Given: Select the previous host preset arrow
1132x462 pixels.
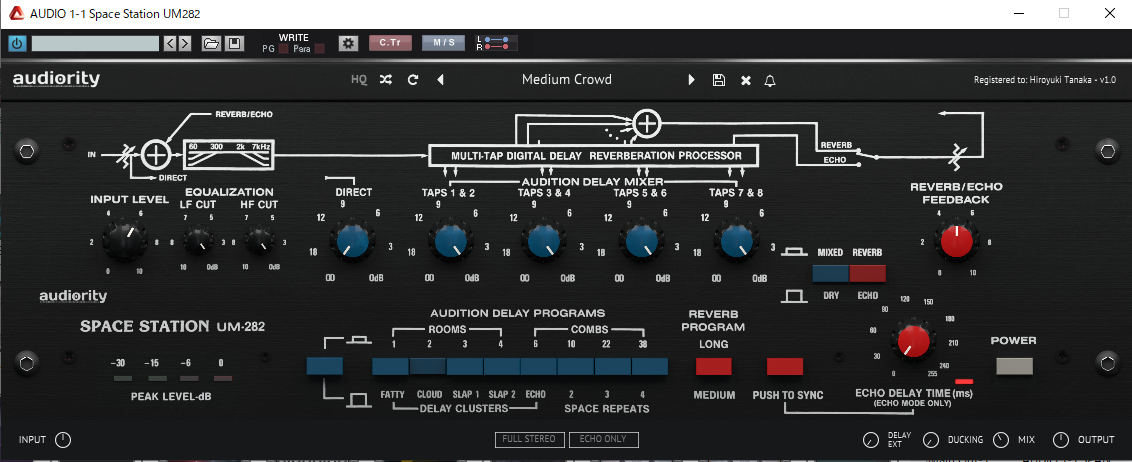Looking at the screenshot, I should click(x=170, y=43).
